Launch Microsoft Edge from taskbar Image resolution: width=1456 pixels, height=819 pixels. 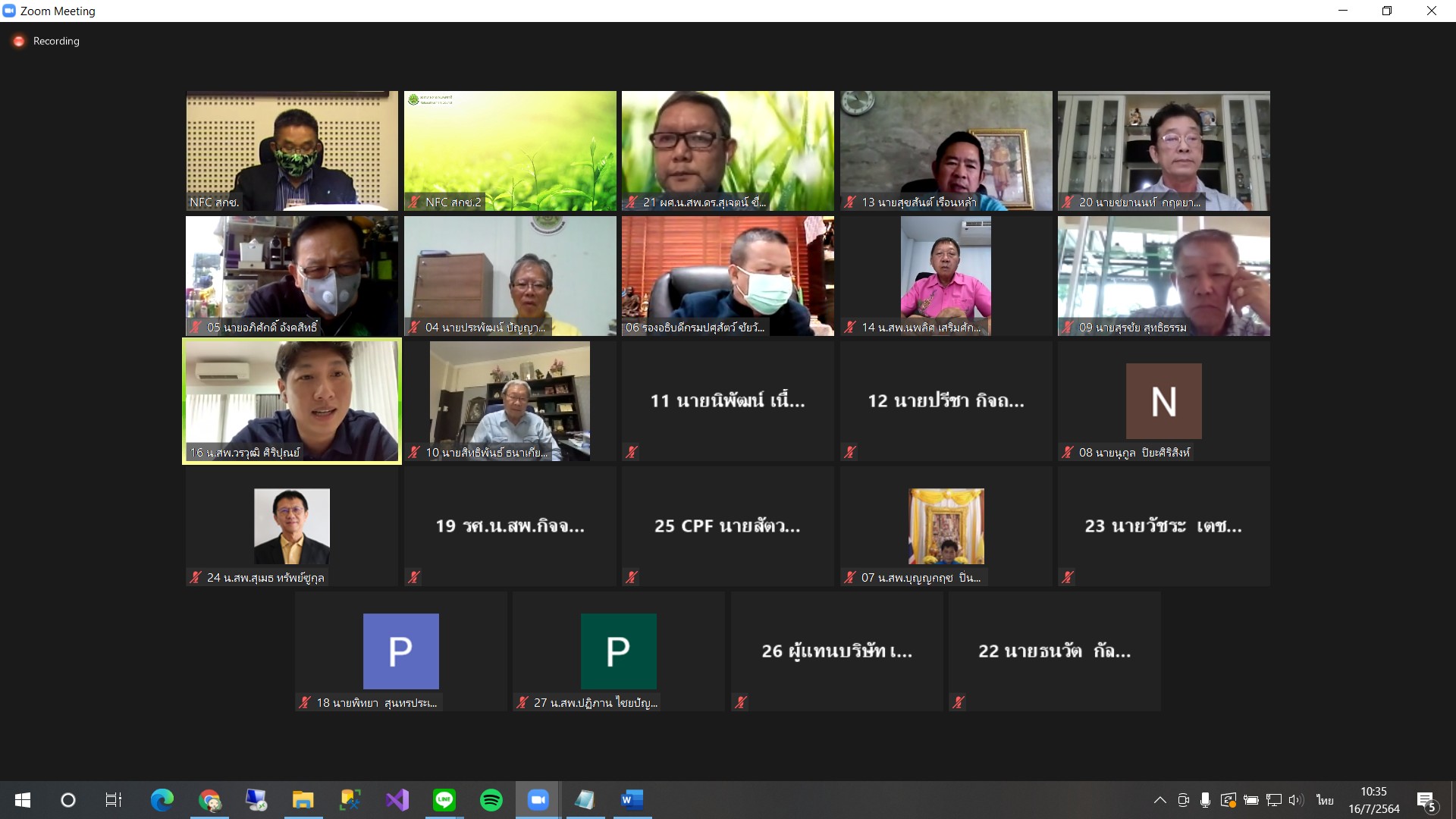[x=162, y=800]
